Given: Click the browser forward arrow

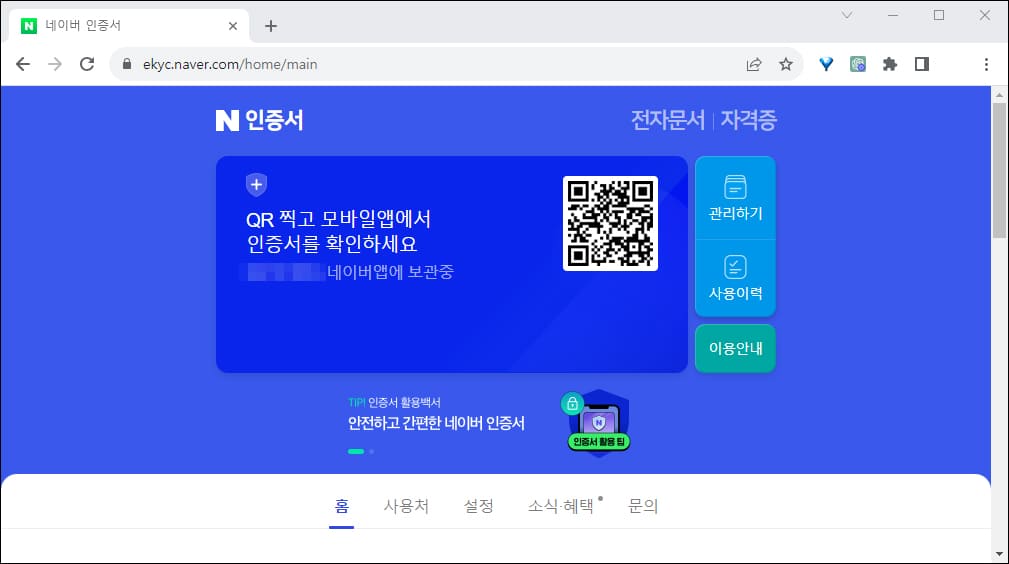Looking at the screenshot, I should 55,64.
